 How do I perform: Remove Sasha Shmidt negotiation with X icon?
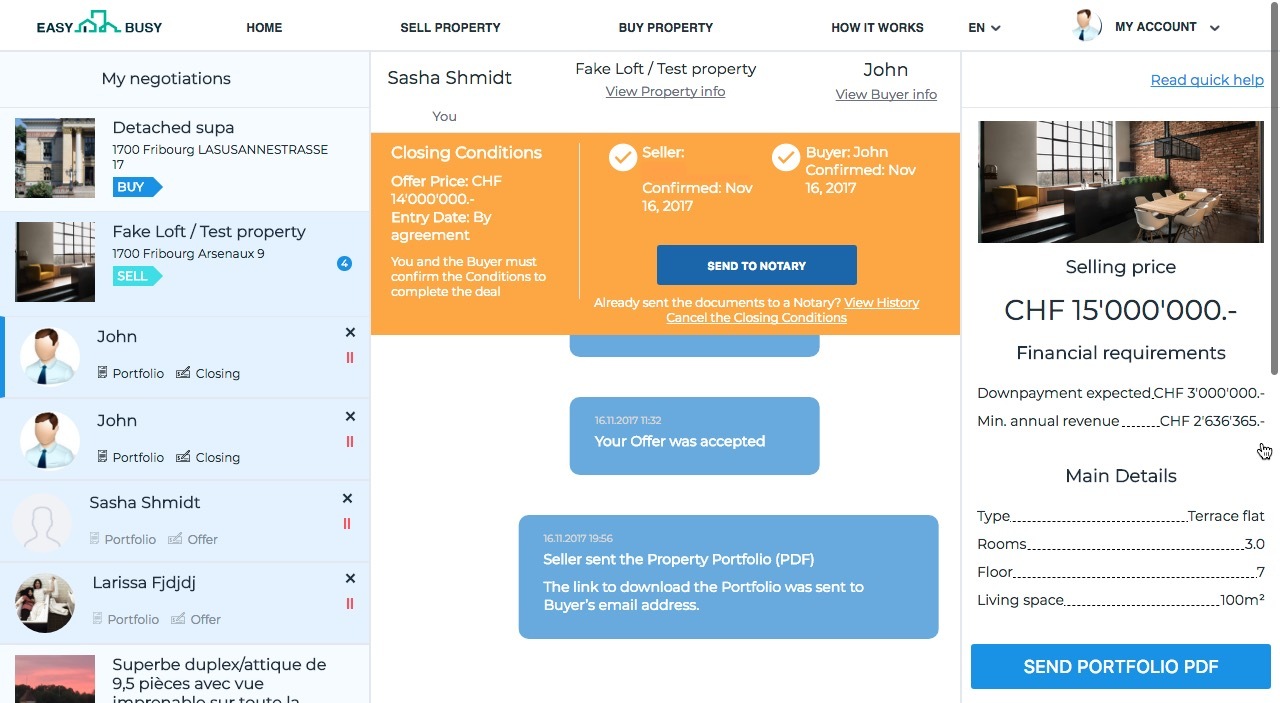click(x=347, y=499)
